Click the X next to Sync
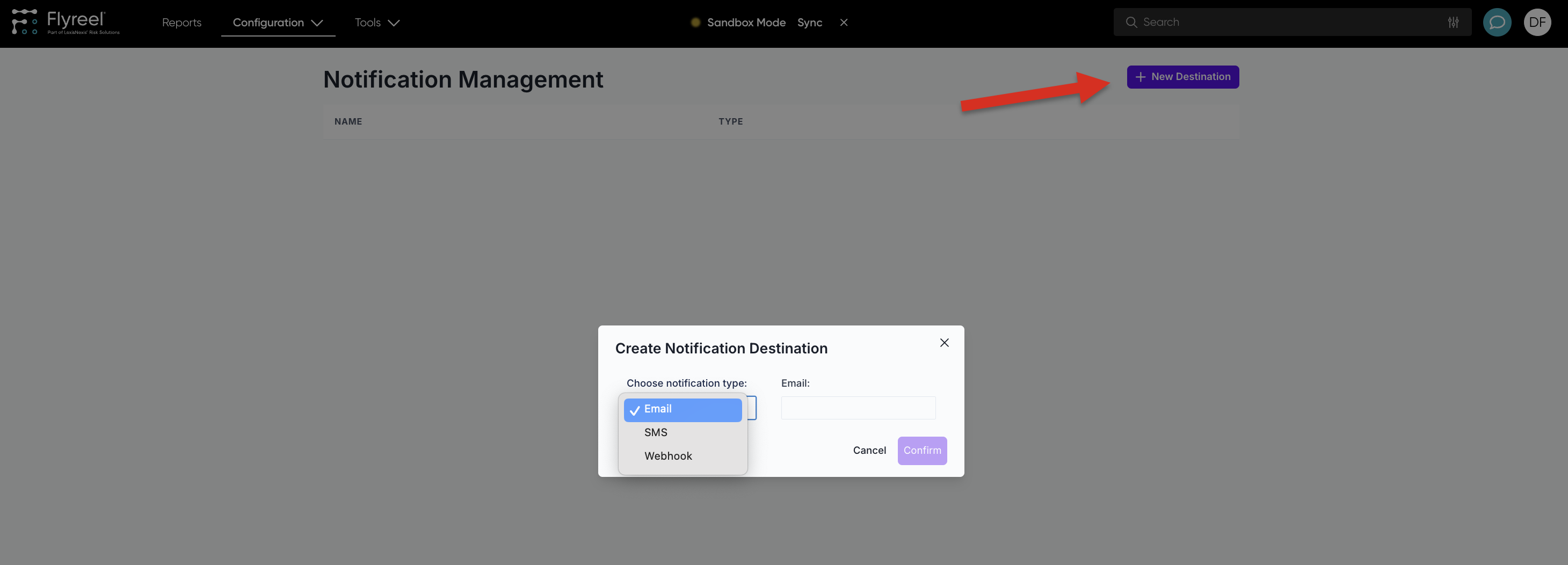 (844, 23)
